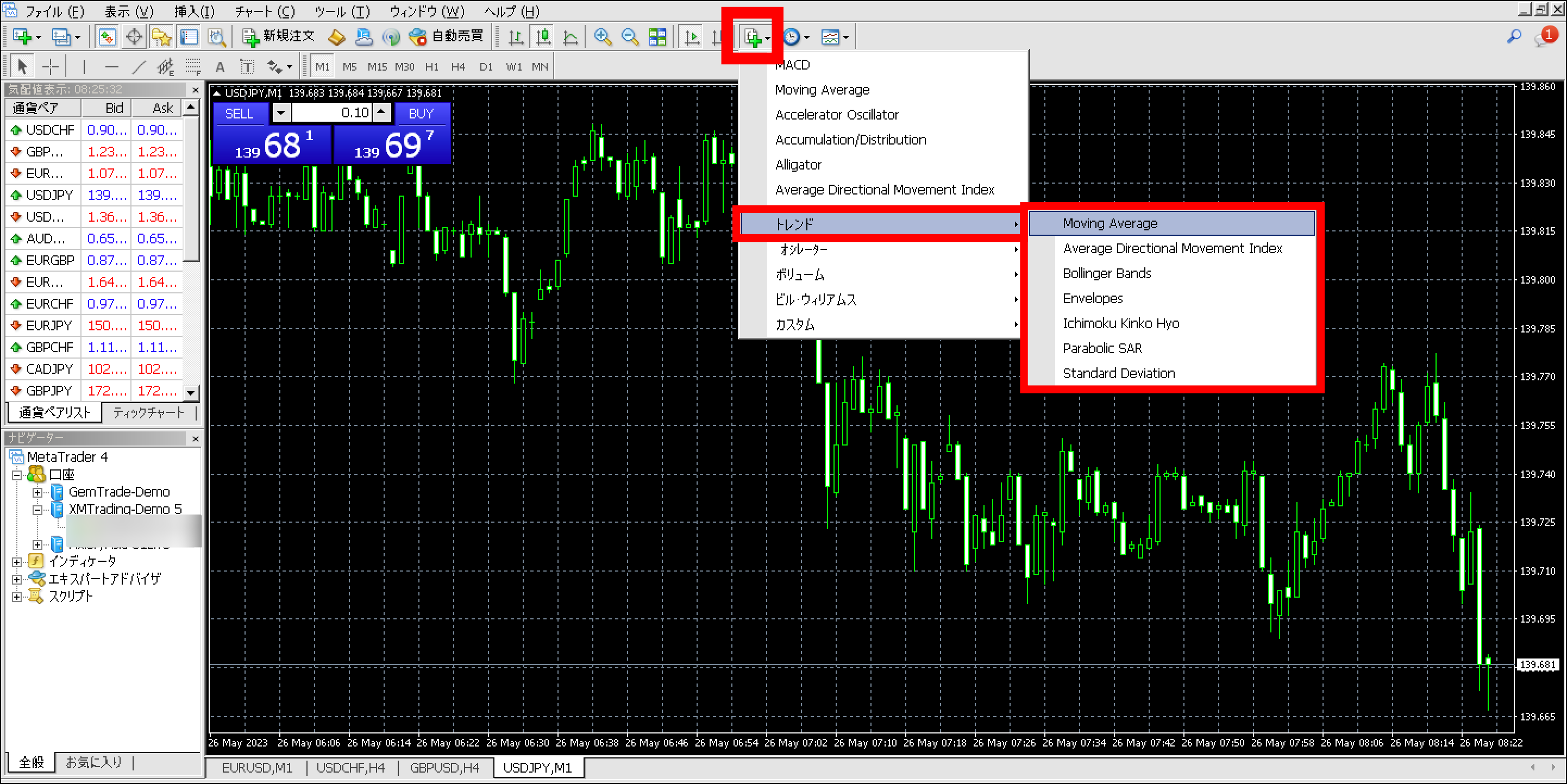
Task: Tile all chart windows
Action: pos(657,36)
